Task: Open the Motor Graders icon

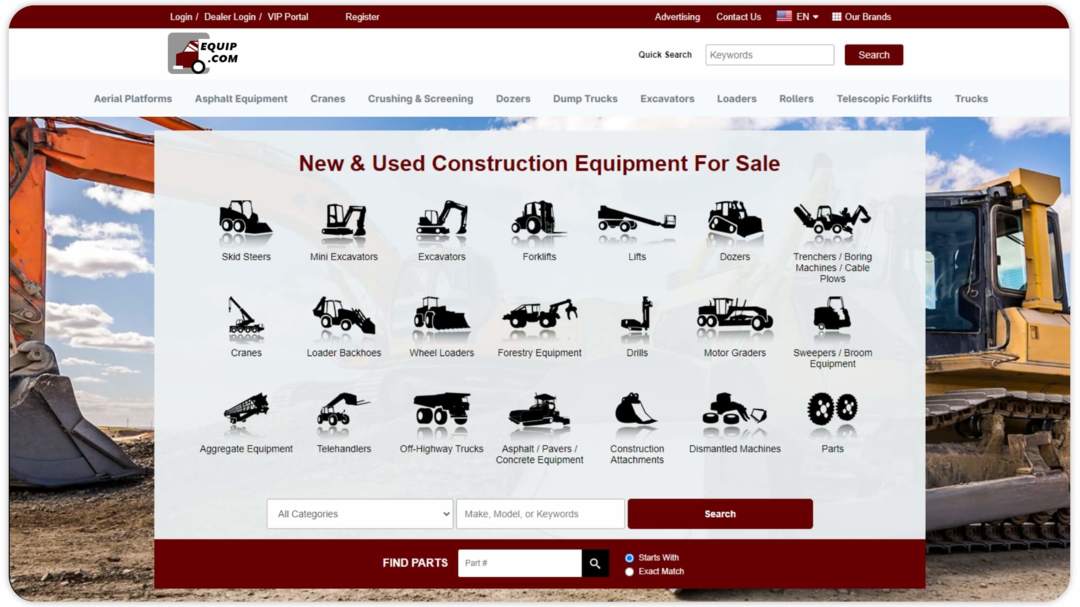Action: (x=735, y=314)
